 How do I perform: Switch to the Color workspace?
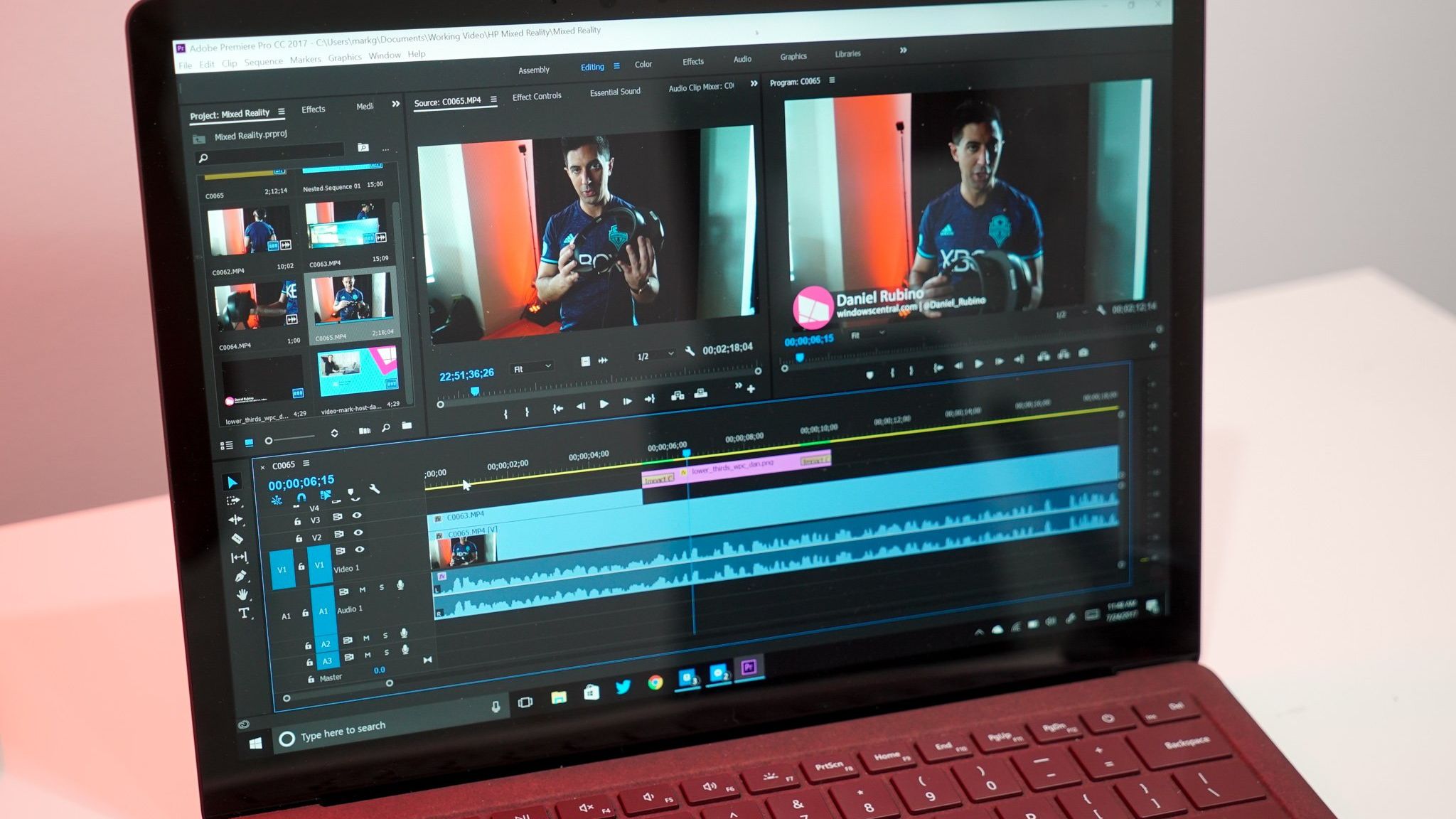pos(643,65)
